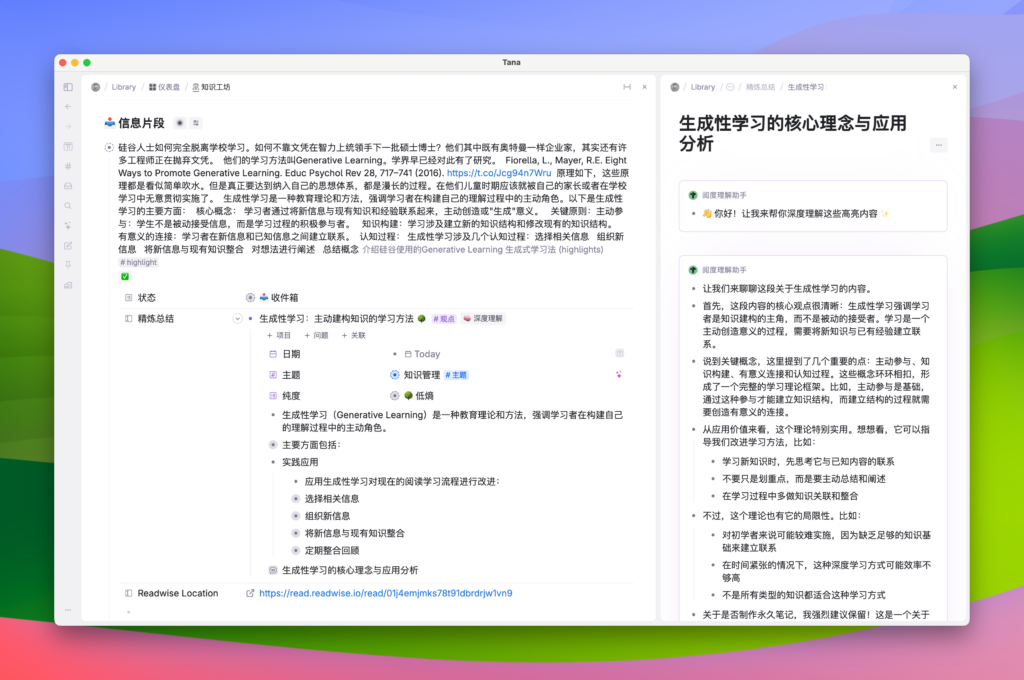Expand the 将新信息与现有知识整合 bullet
This screenshot has width=1024, height=680.
click(x=296, y=533)
